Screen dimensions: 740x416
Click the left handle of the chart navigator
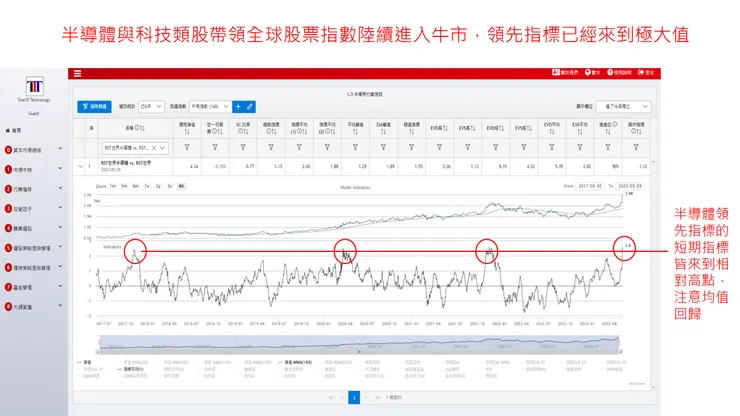click(100, 342)
